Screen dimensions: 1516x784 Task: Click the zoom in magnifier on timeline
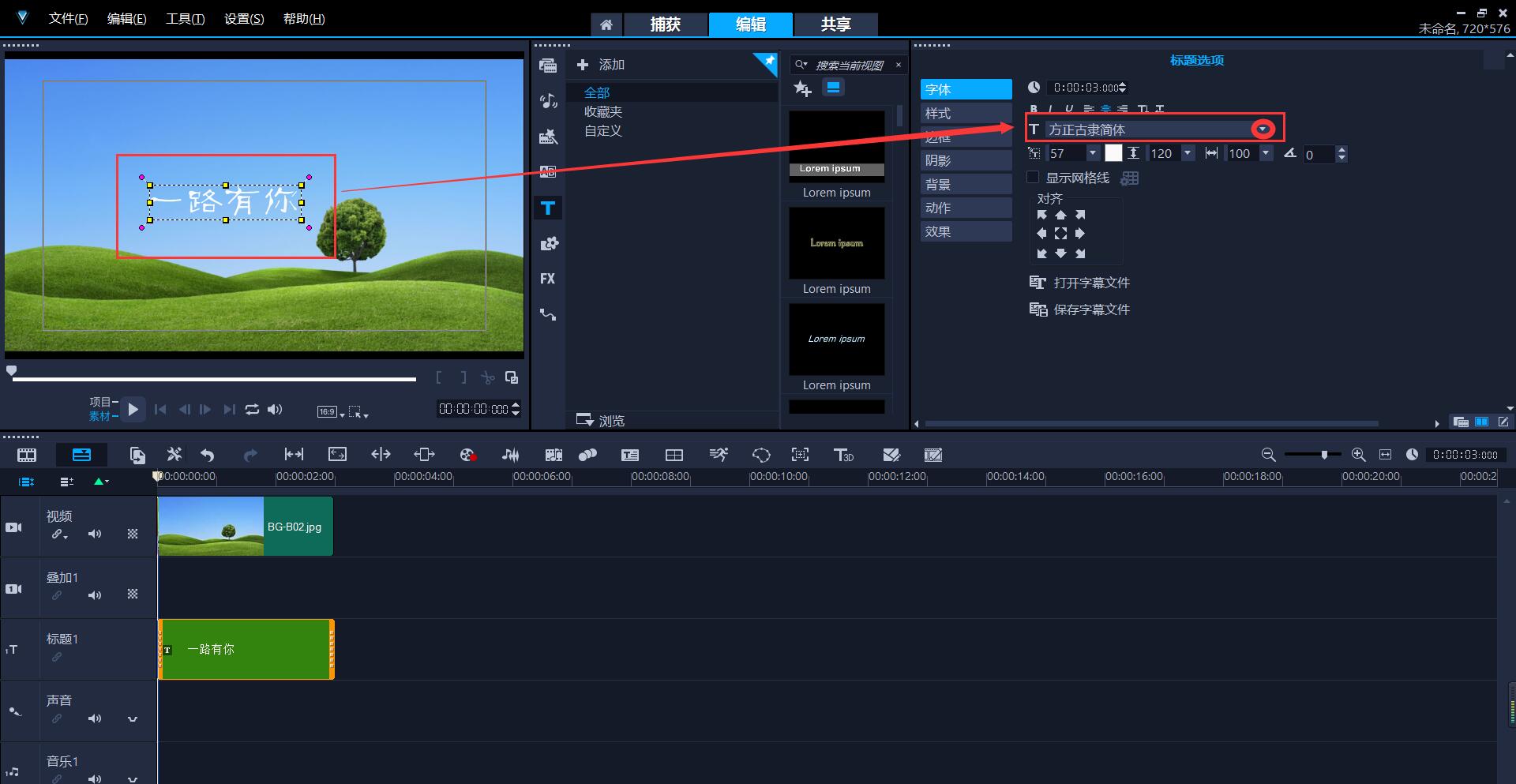click(1358, 455)
